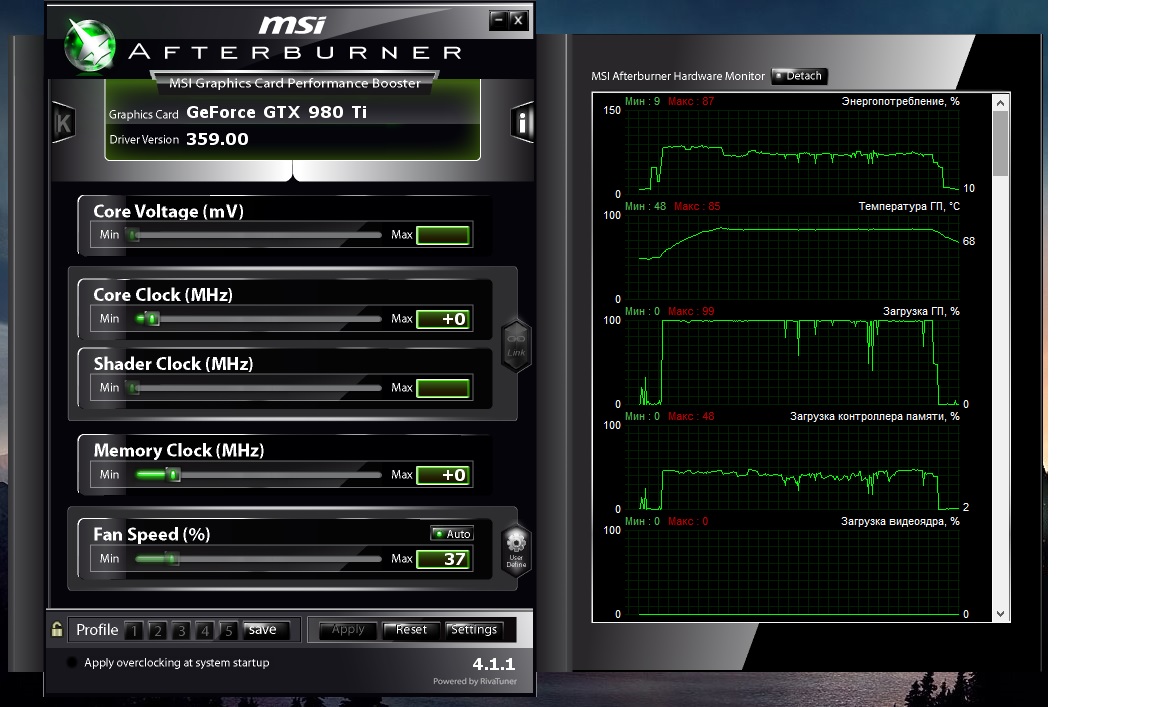Click the Загрузка видеоядра graph

(792, 573)
